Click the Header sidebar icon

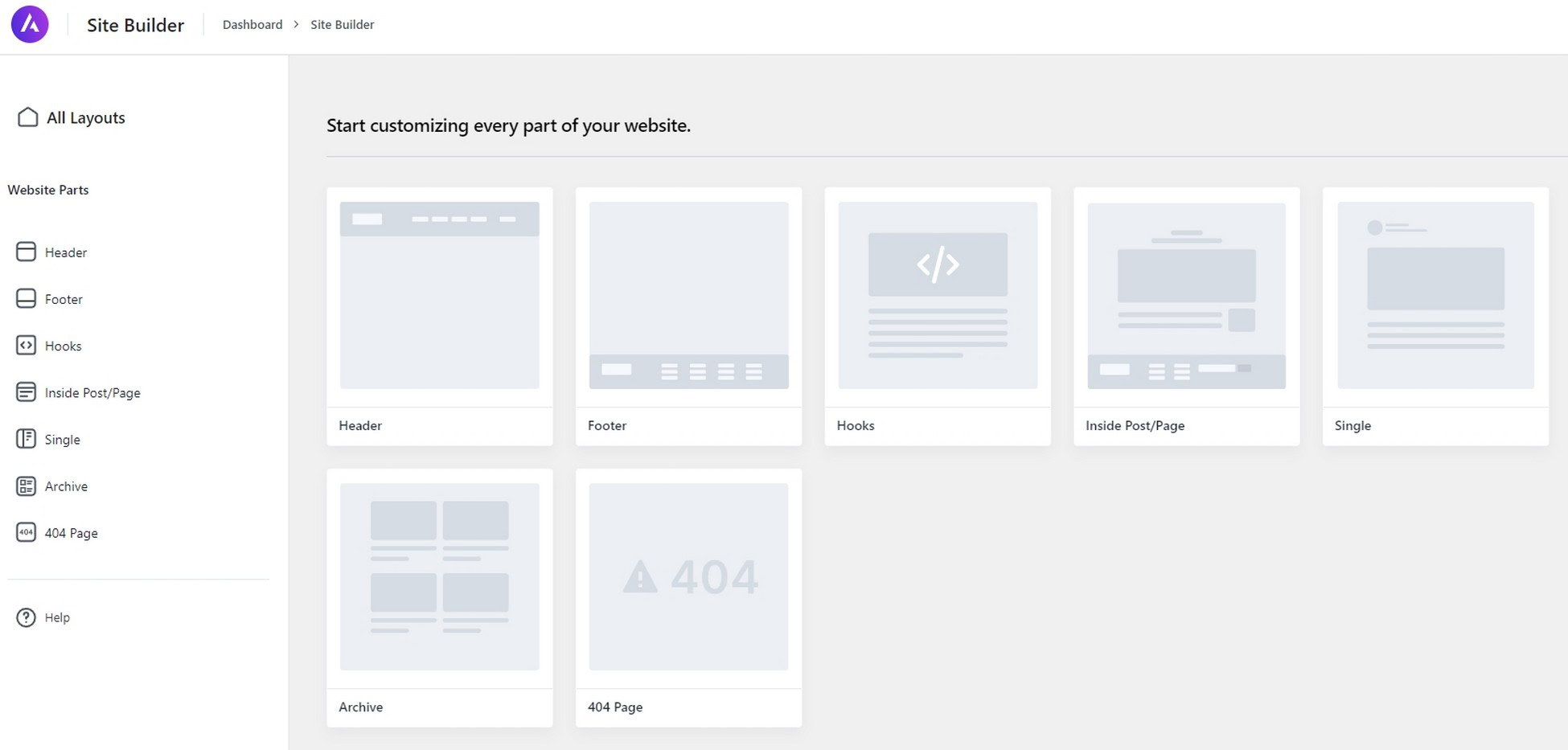click(x=26, y=252)
